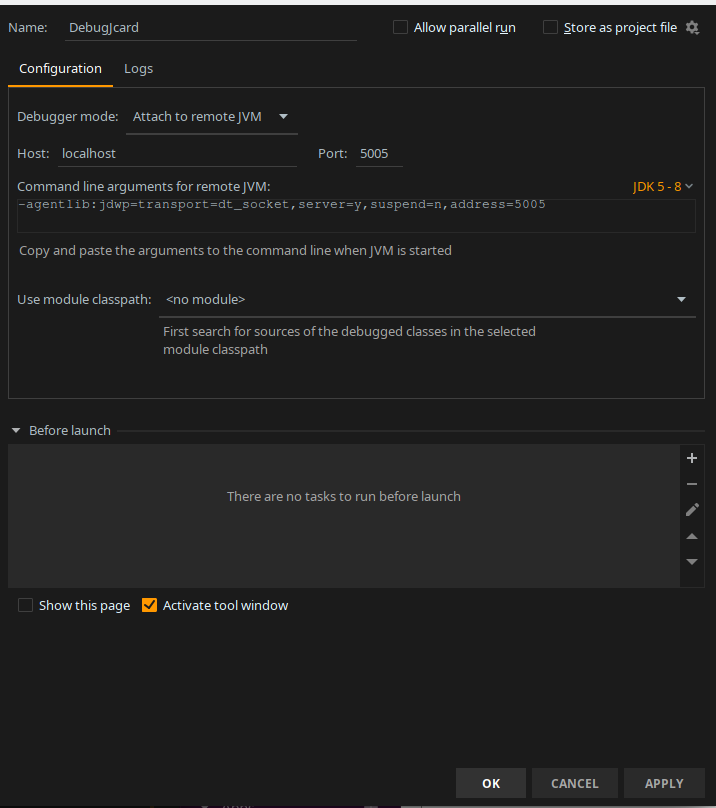Change the JDK 5-8 version selector
Viewport: 716px width, 808px height.
tap(659, 186)
